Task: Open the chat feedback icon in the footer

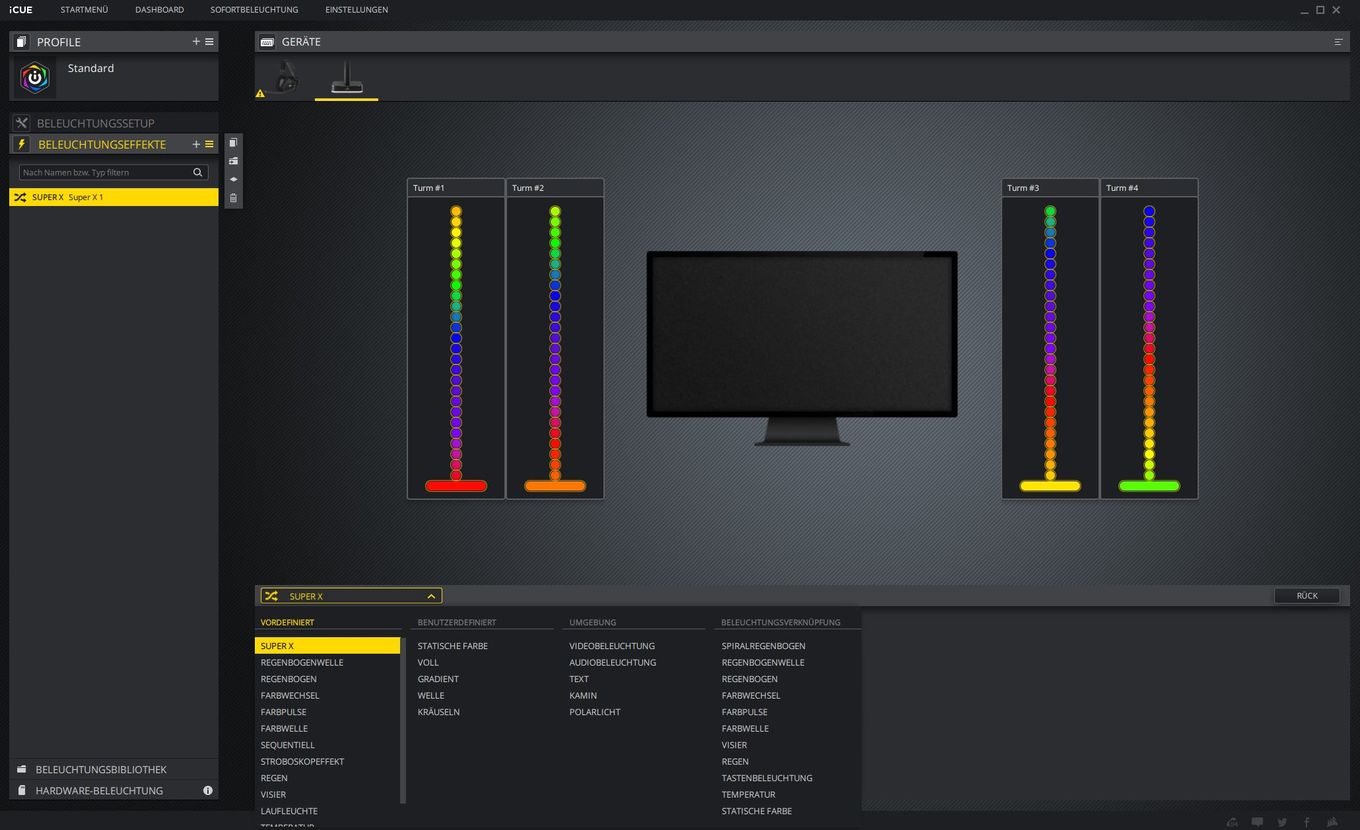Action: [x=1257, y=822]
